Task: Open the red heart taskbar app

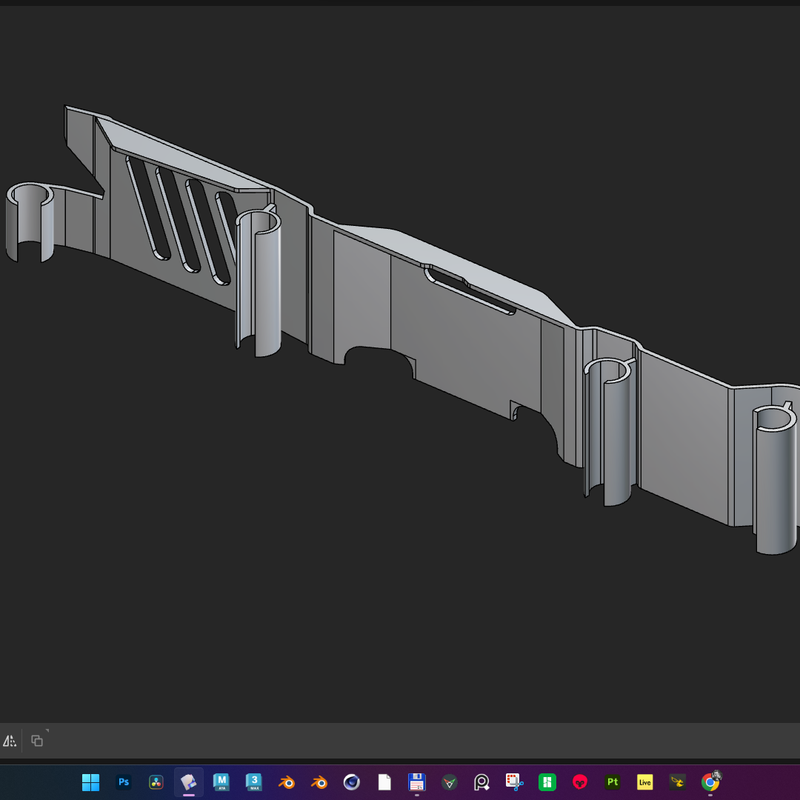Action: click(x=580, y=782)
